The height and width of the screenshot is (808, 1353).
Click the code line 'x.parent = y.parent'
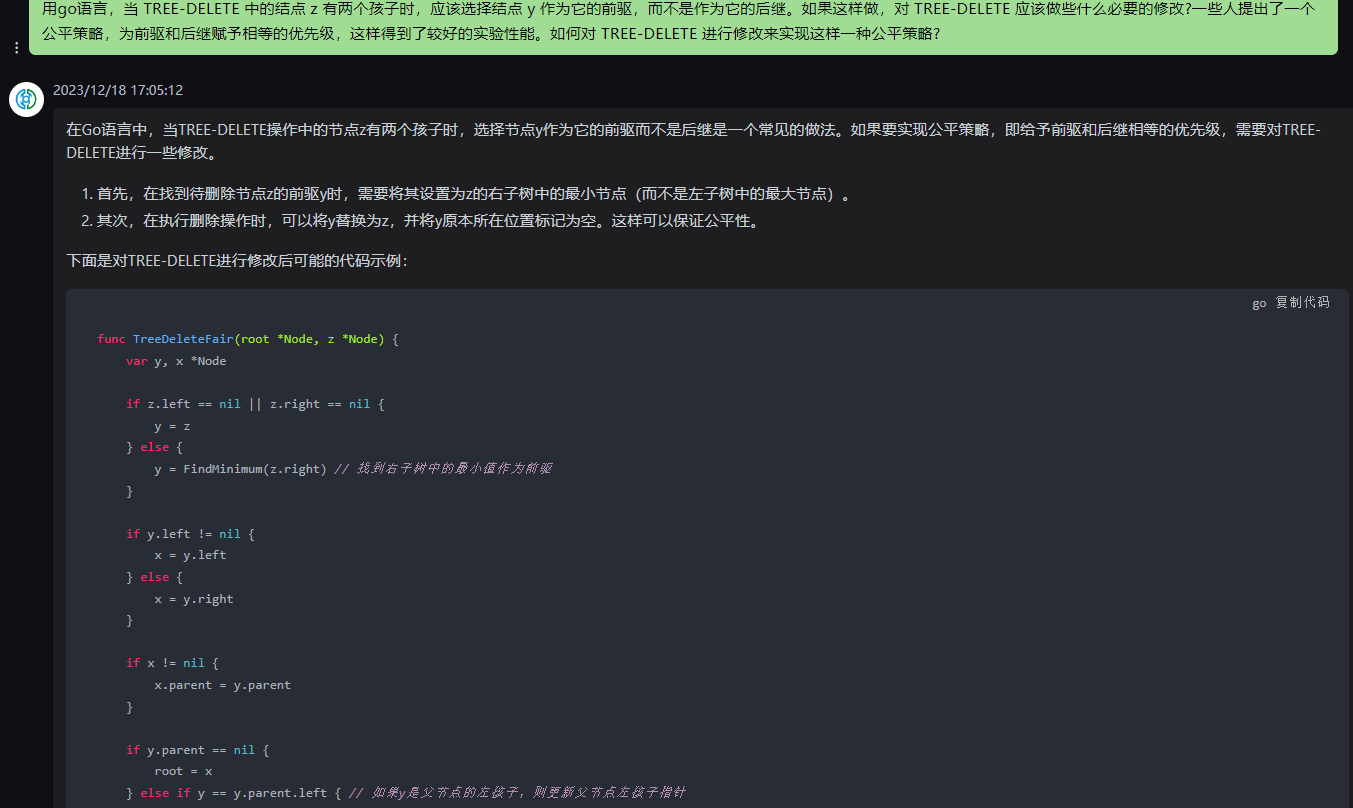point(222,685)
